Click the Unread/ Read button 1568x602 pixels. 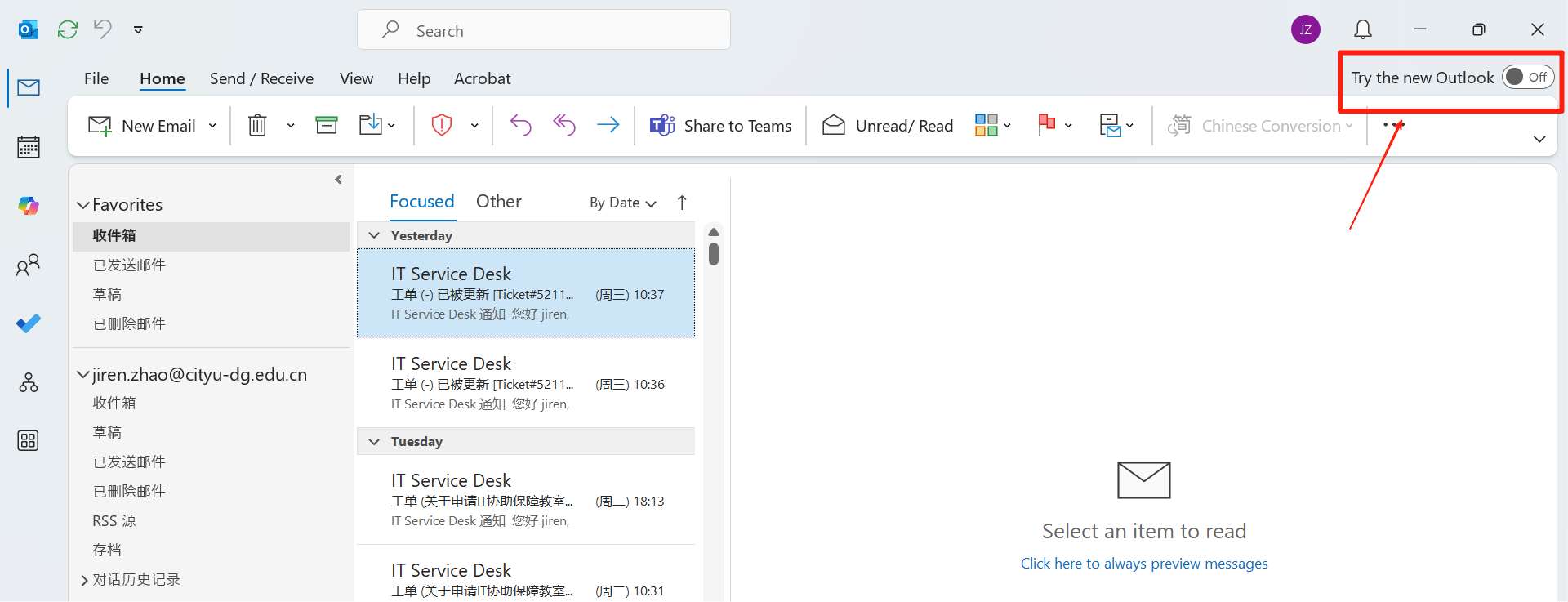[x=888, y=126]
